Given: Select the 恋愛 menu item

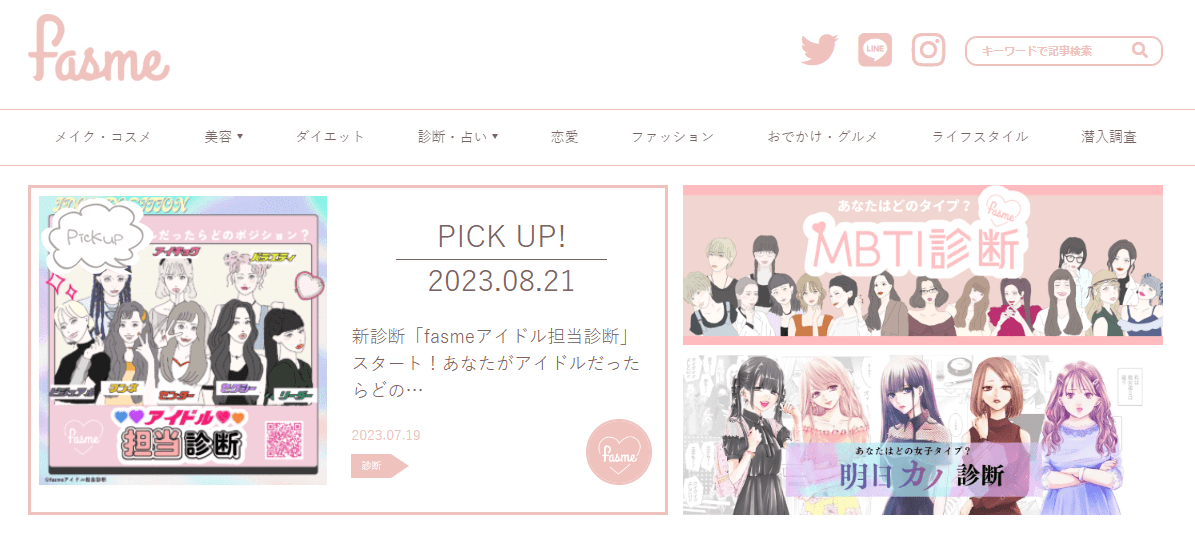Looking at the screenshot, I should [565, 137].
